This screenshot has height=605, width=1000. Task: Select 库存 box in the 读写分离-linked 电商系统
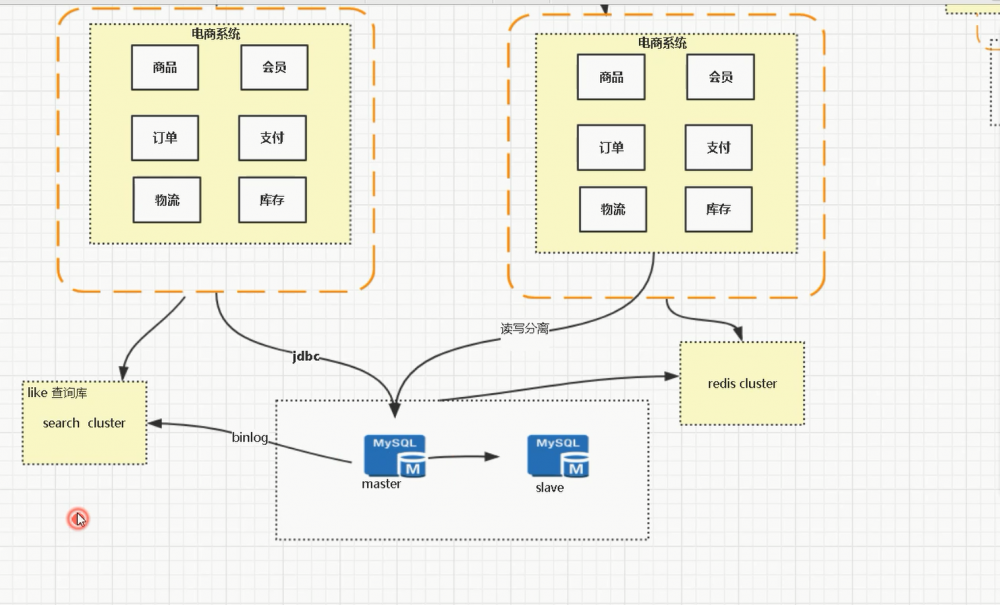719,209
